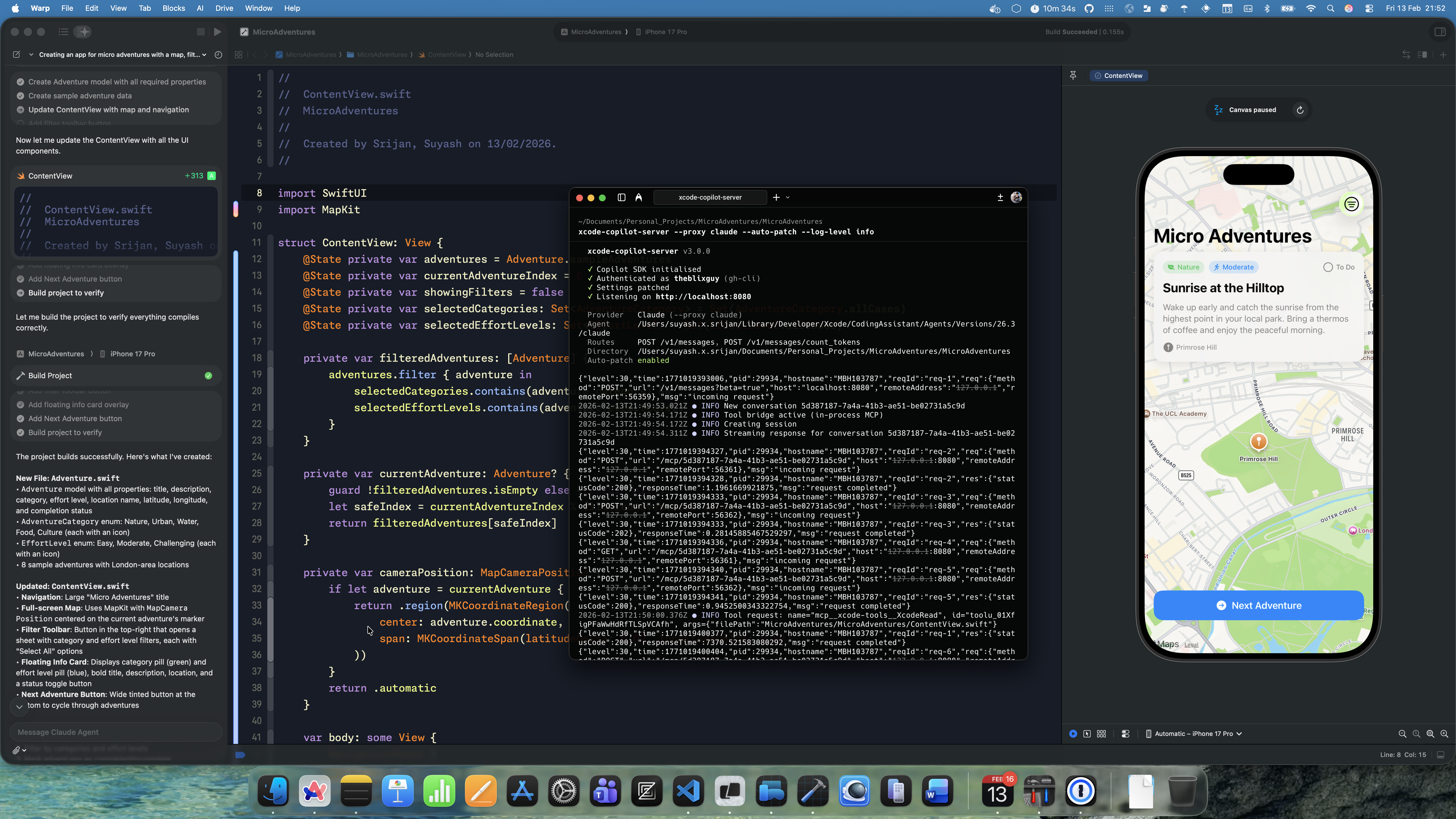Click the editor review swap arrows icon

pos(1406,55)
